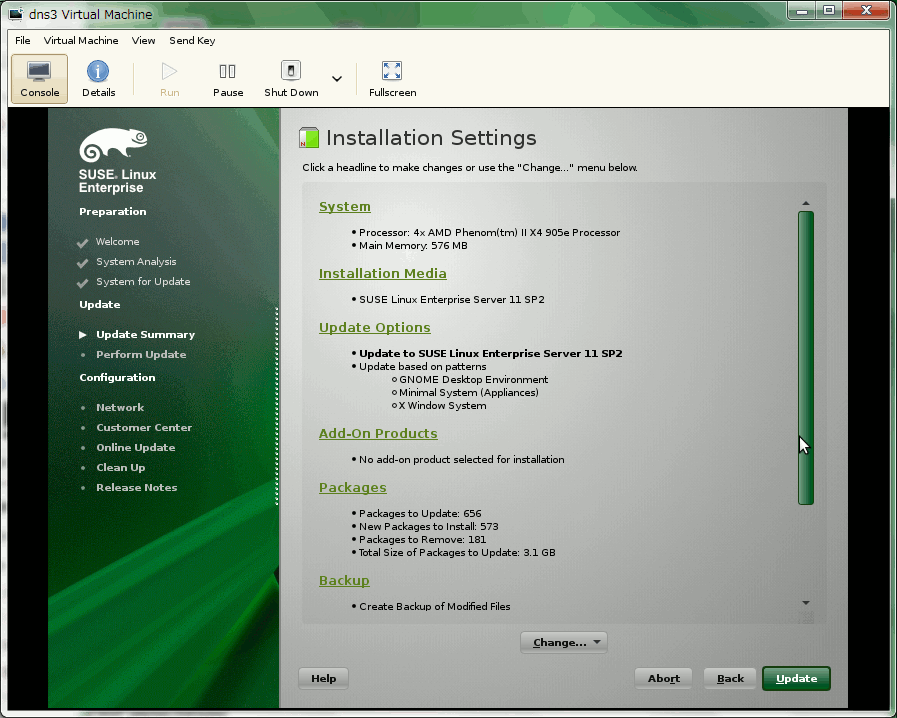
Task: Click the Perform Update sidebar step
Action: [x=141, y=355]
